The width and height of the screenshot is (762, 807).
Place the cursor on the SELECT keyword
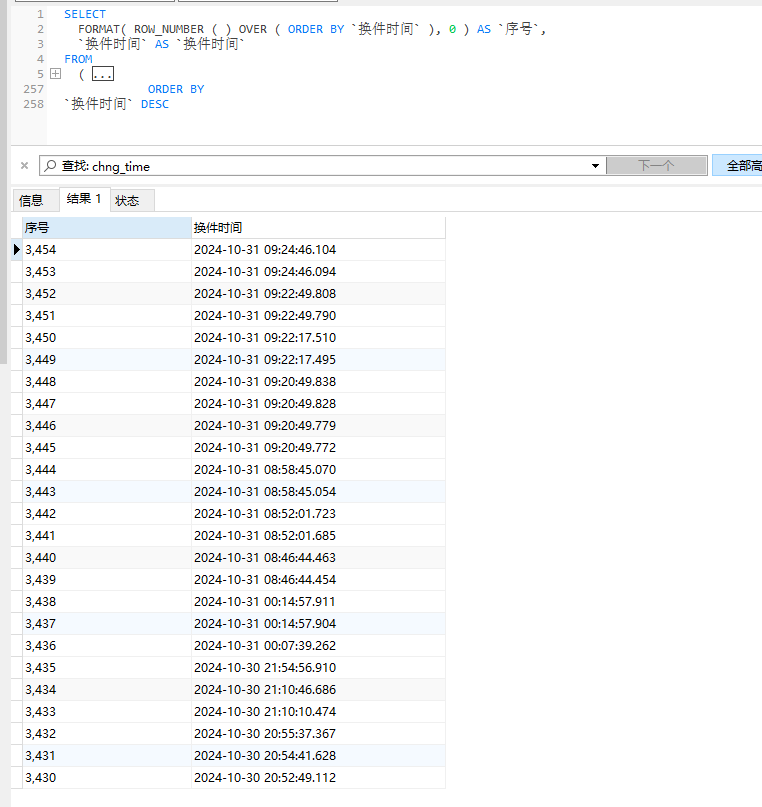pyautogui.click(x=84, y=14)
